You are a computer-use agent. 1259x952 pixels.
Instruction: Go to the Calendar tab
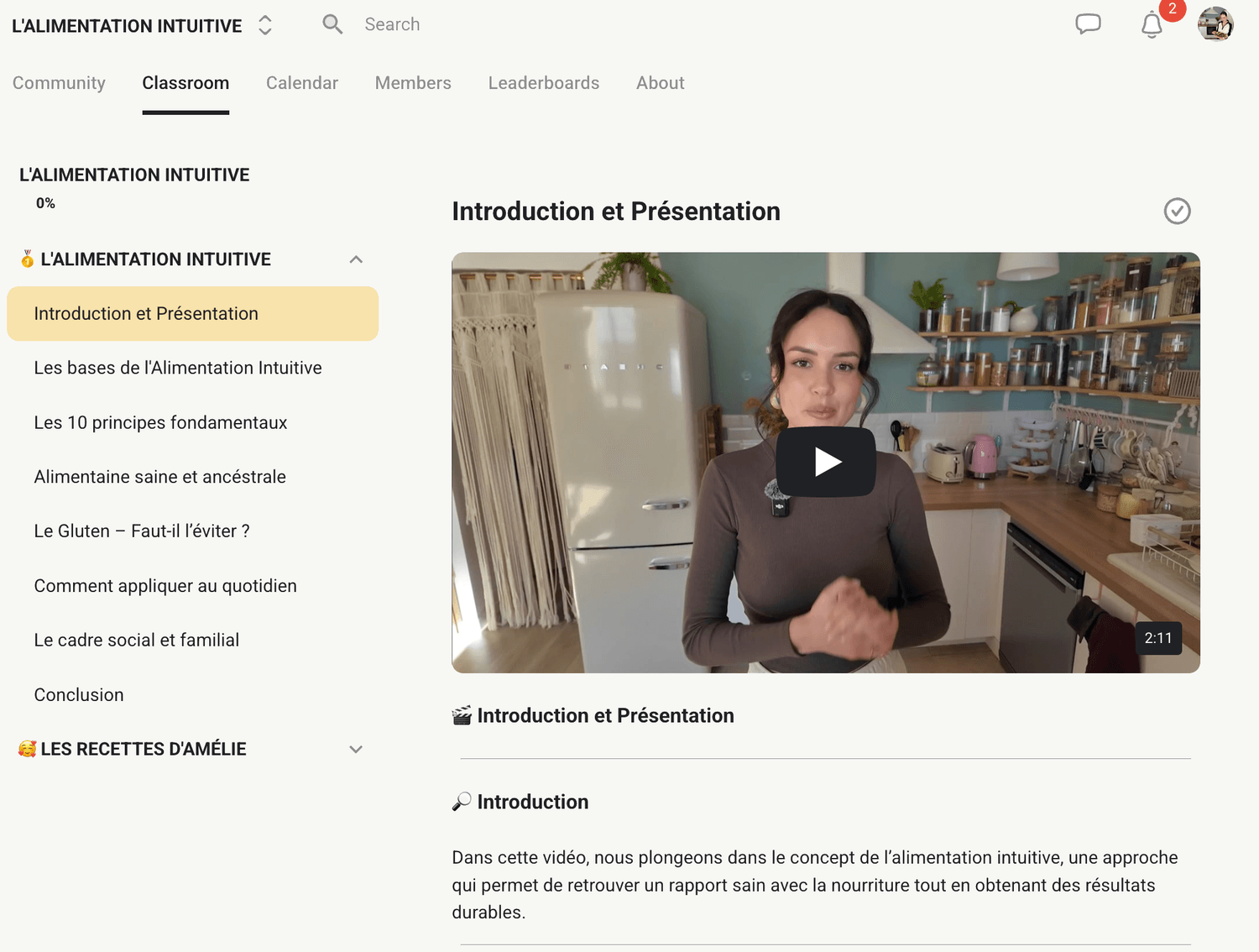[x=302, y=83]
